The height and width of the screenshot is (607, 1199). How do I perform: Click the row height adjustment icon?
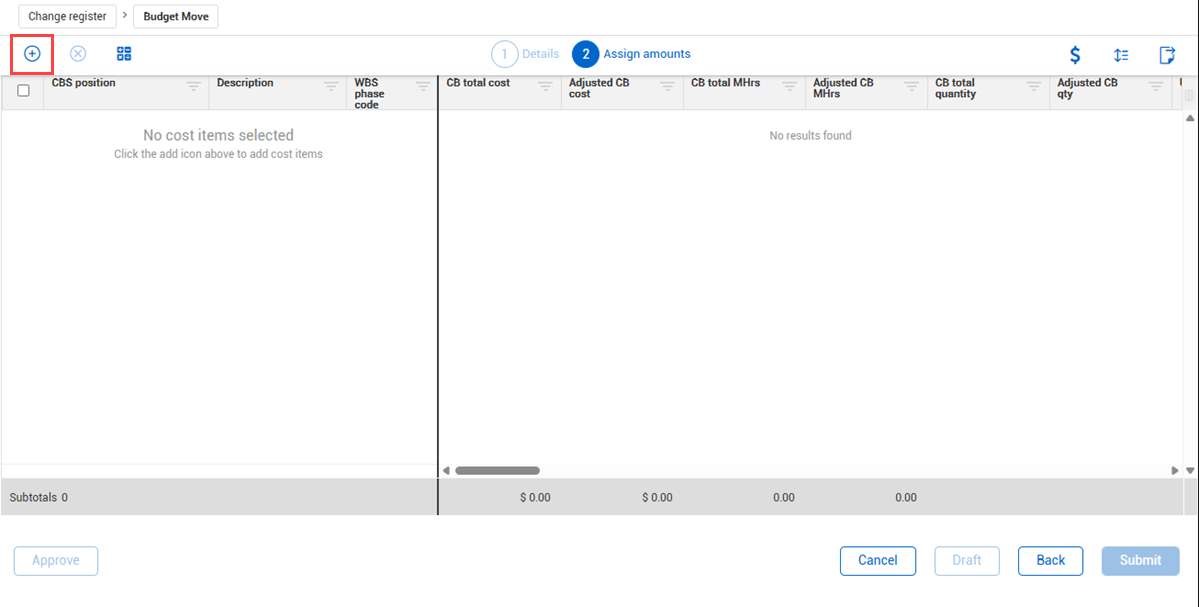(x=1121, y=55)
